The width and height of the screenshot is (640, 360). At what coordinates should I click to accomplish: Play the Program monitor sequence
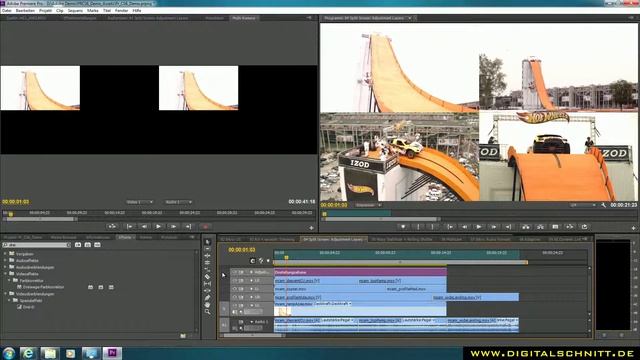[479, 227]
